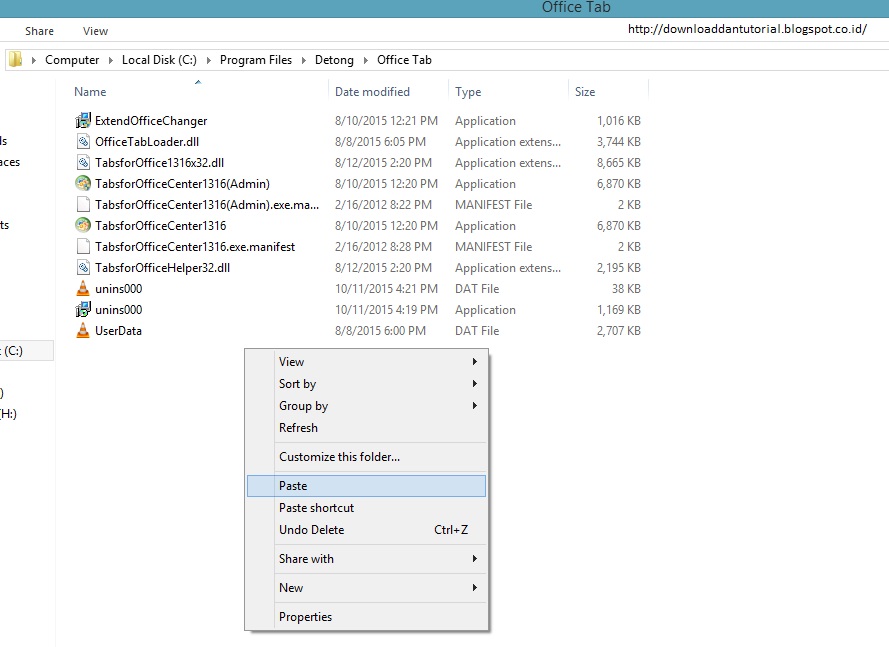Open the Share with submenu

coord(367,559)
